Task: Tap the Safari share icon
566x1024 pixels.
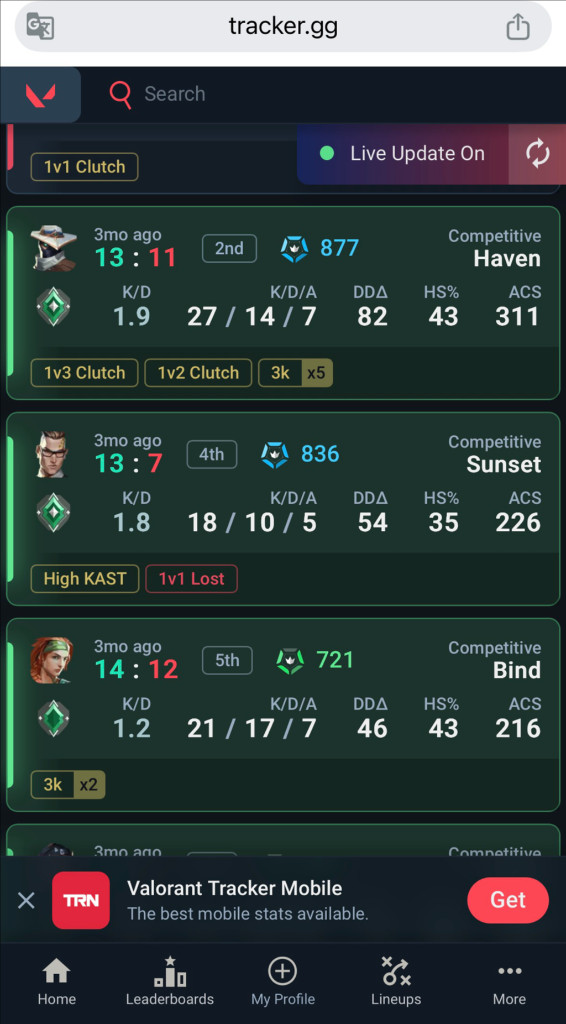Action: pos(518,27)
